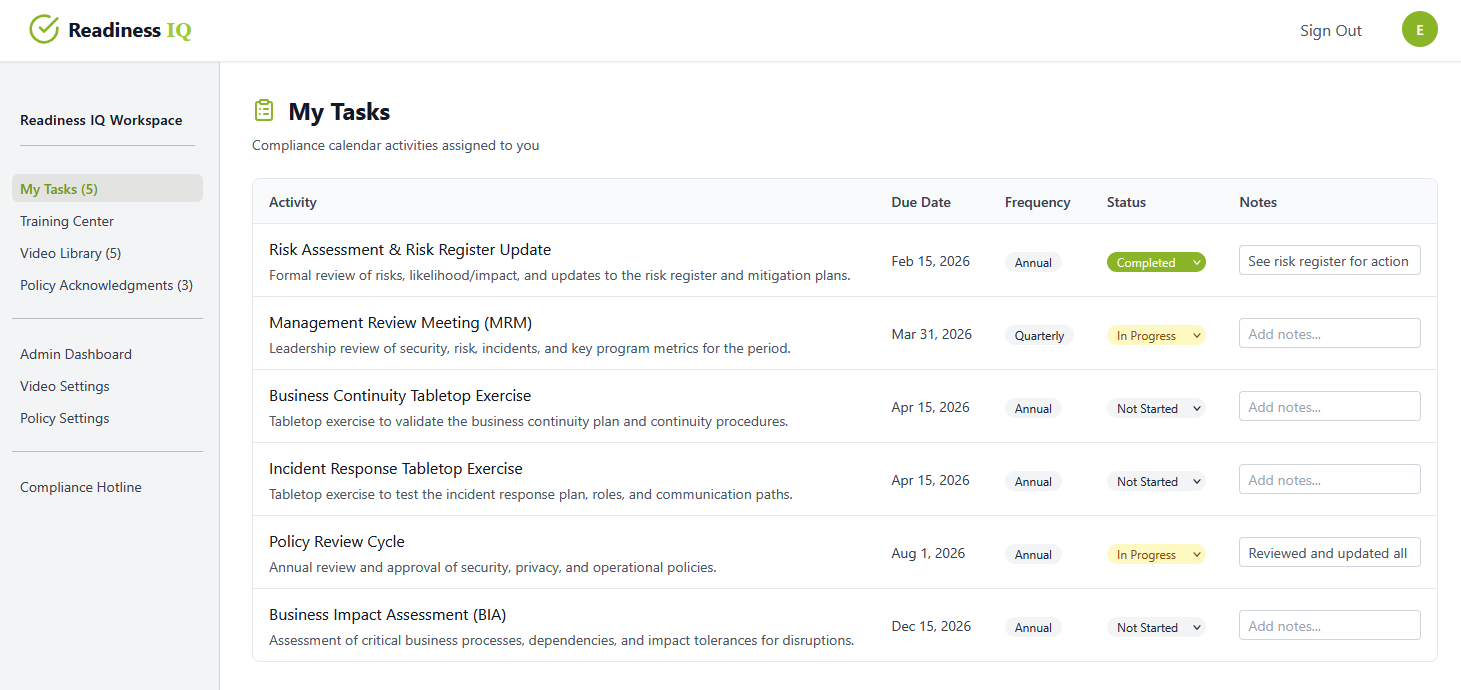Click the Compliance Hotline link

80,486
